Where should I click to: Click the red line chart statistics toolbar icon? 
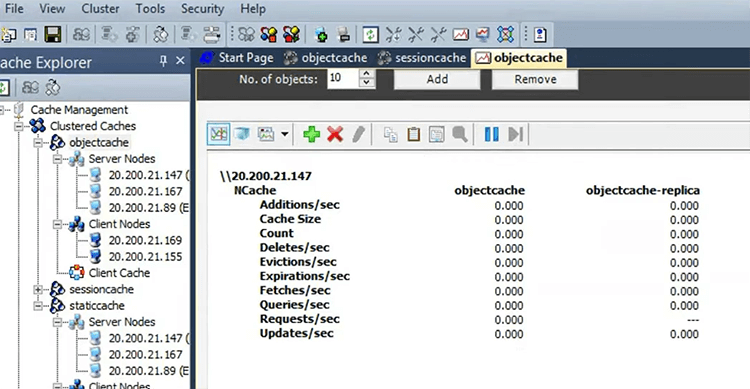pos(461,34)
